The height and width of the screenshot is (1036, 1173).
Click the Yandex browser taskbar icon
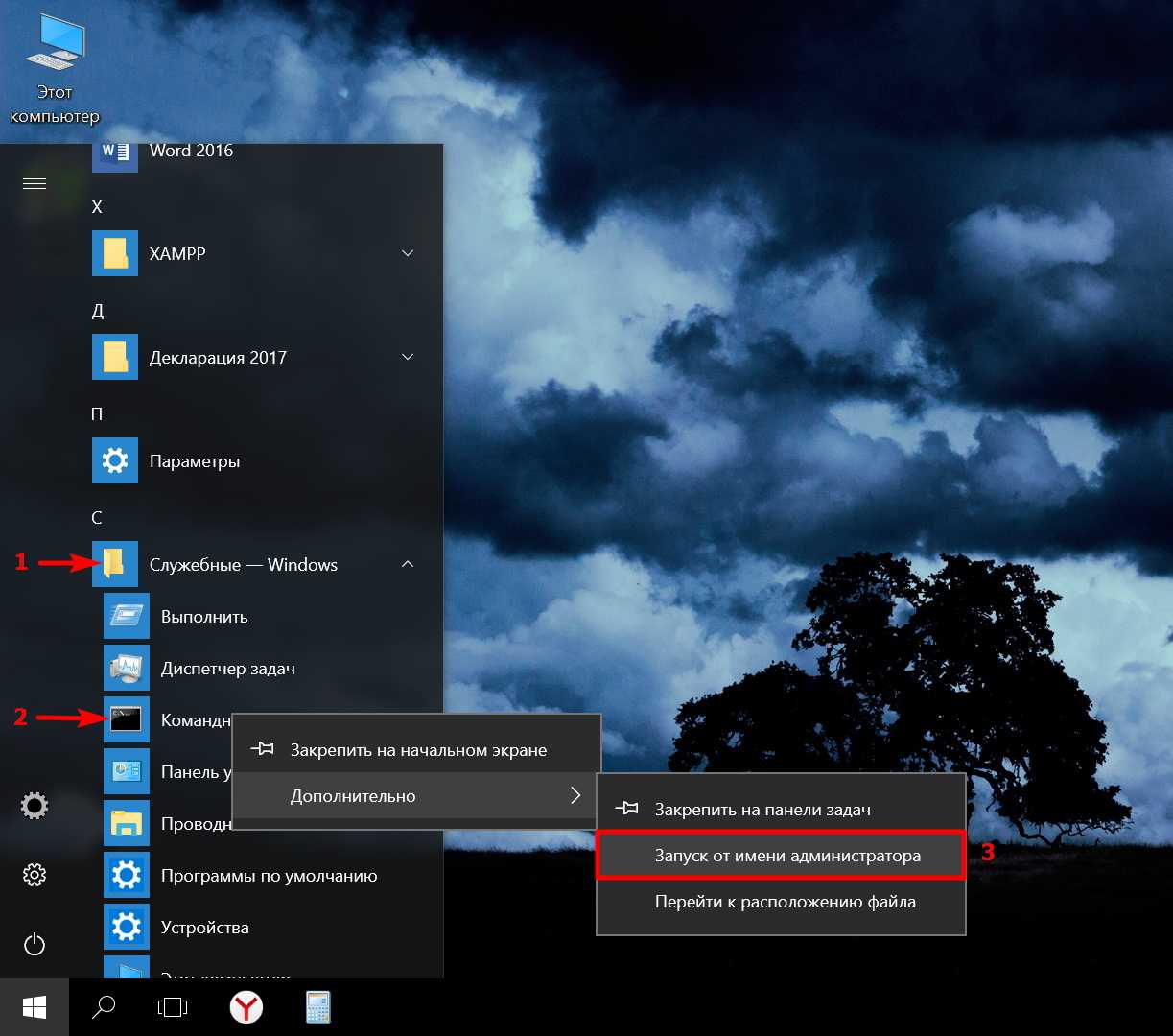point(246,1007)
